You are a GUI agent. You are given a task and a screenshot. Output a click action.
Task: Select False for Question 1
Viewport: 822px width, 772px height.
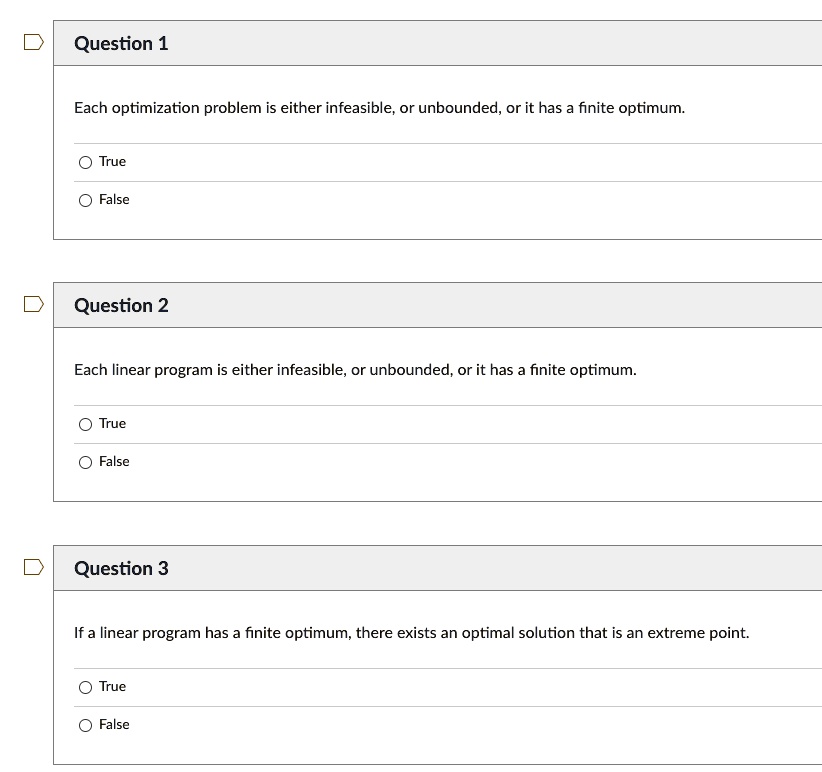point(85,199)
